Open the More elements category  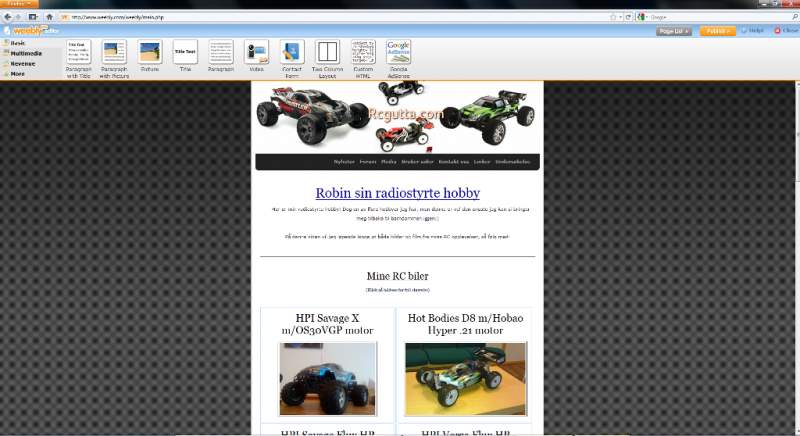click(17, 73)
